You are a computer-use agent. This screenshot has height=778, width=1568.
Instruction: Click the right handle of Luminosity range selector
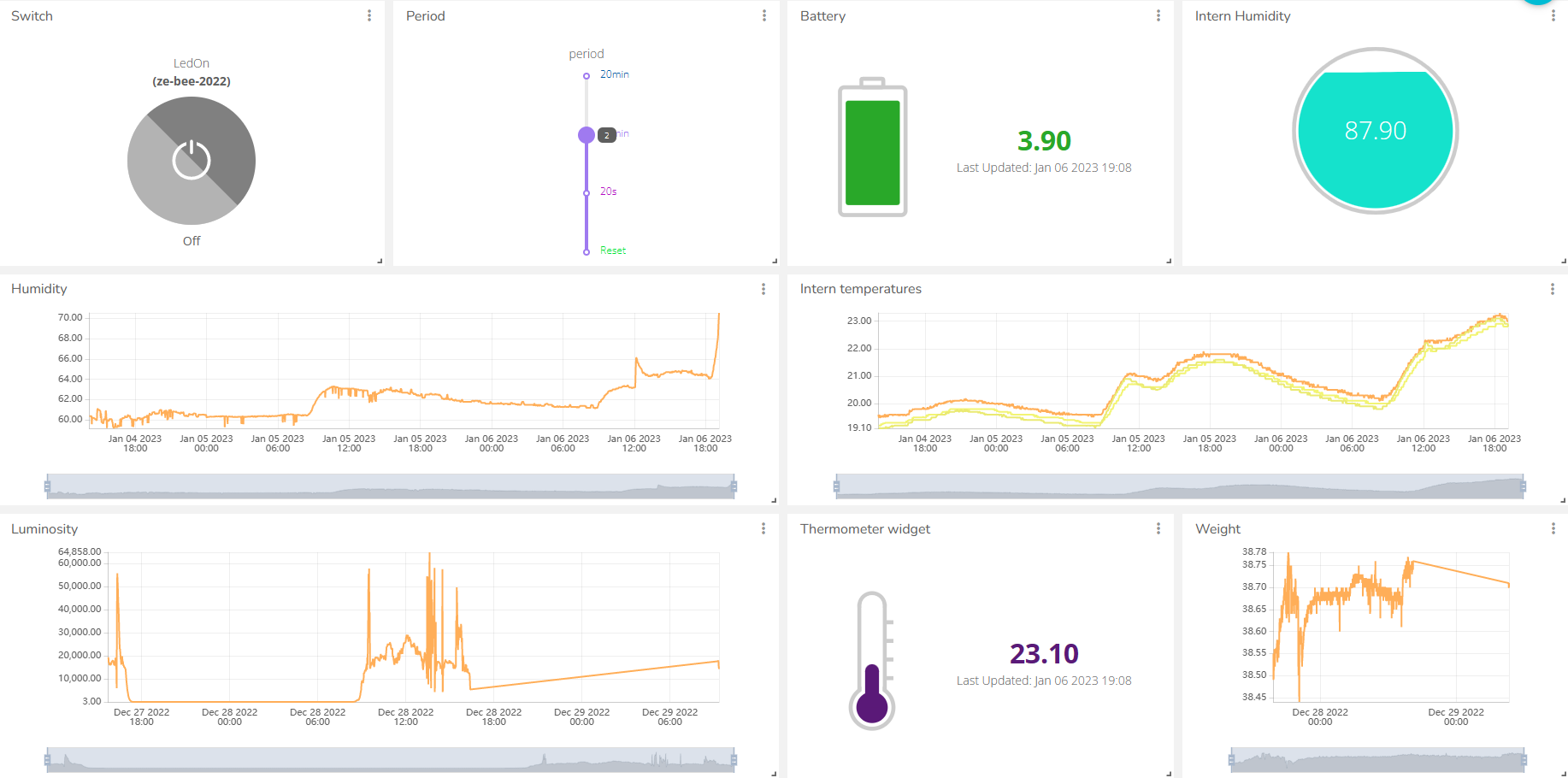[x=734, y=759]
